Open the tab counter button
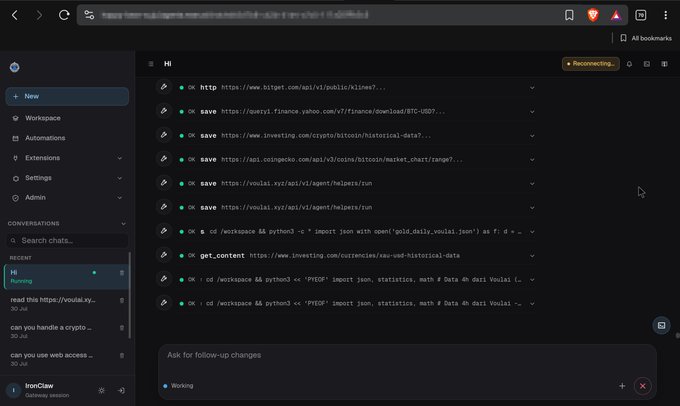 pyautogui.click(x=641, y=15)
